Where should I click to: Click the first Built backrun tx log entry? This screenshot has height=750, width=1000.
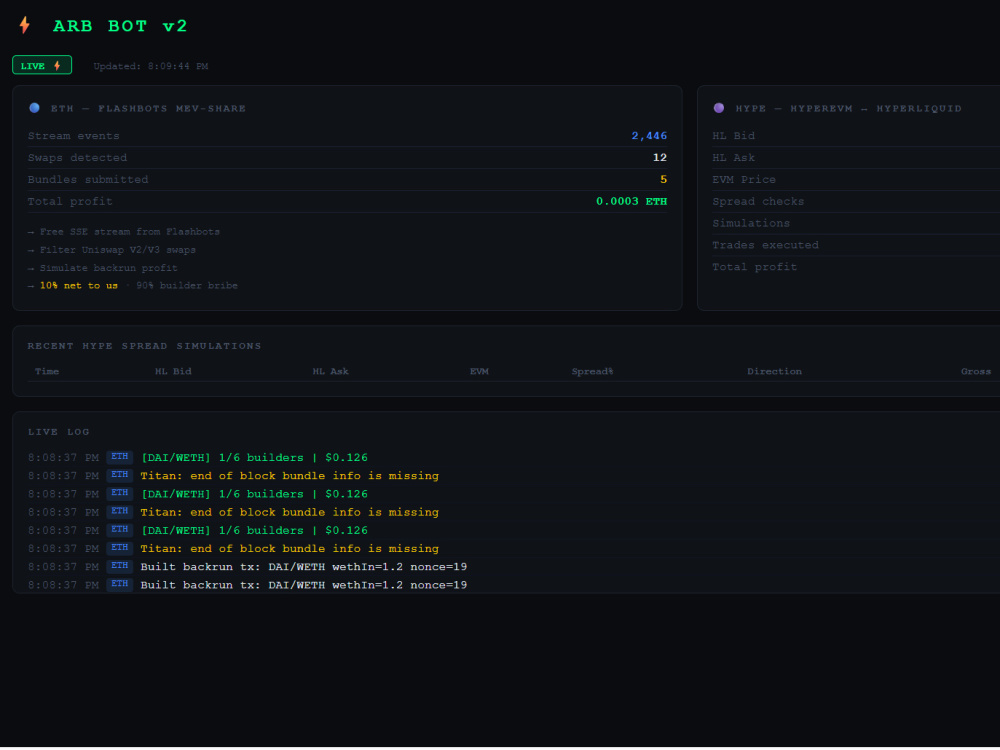click(x=304, y=567)
